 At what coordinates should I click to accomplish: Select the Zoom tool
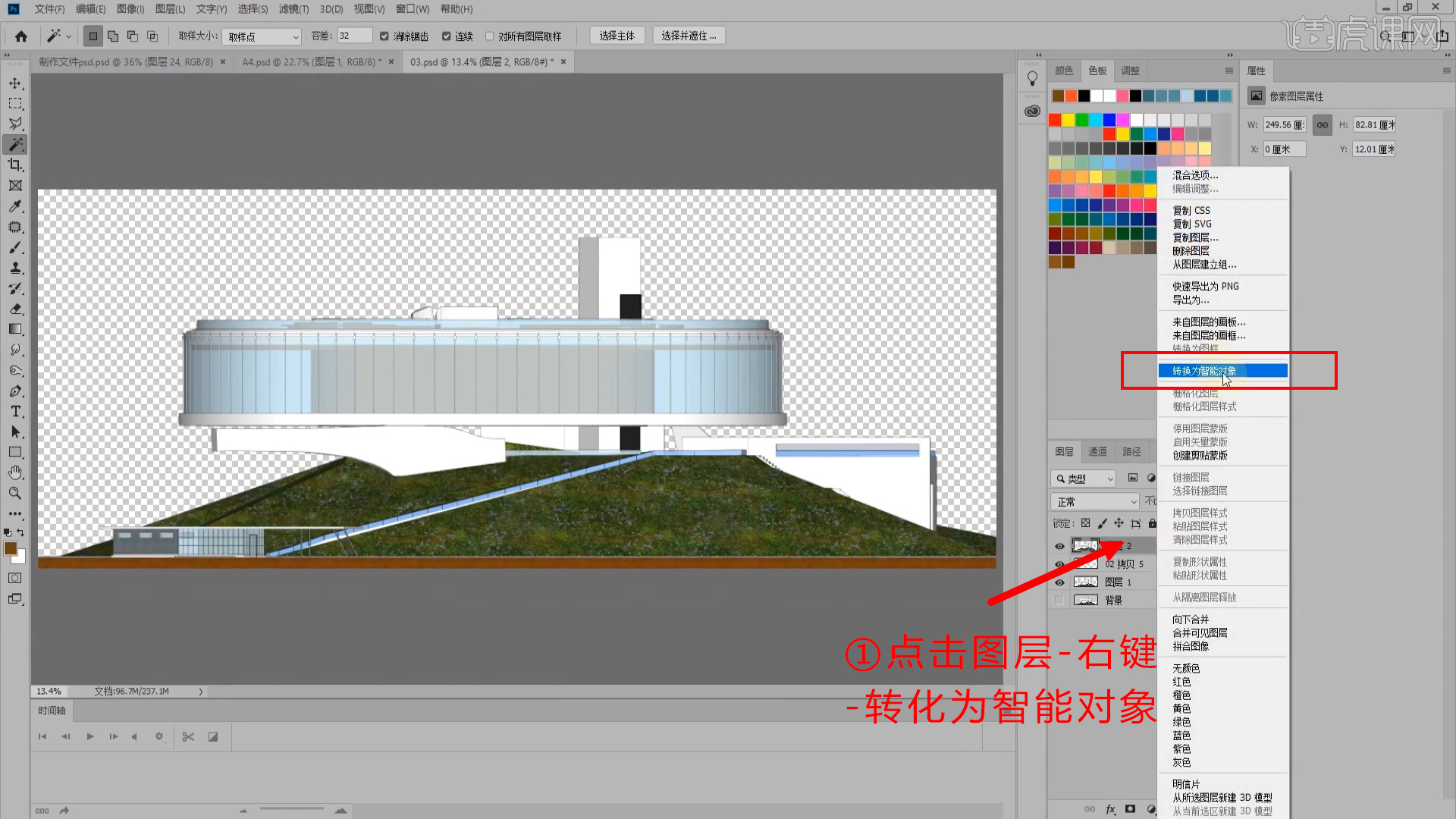(x=15, y=493)
